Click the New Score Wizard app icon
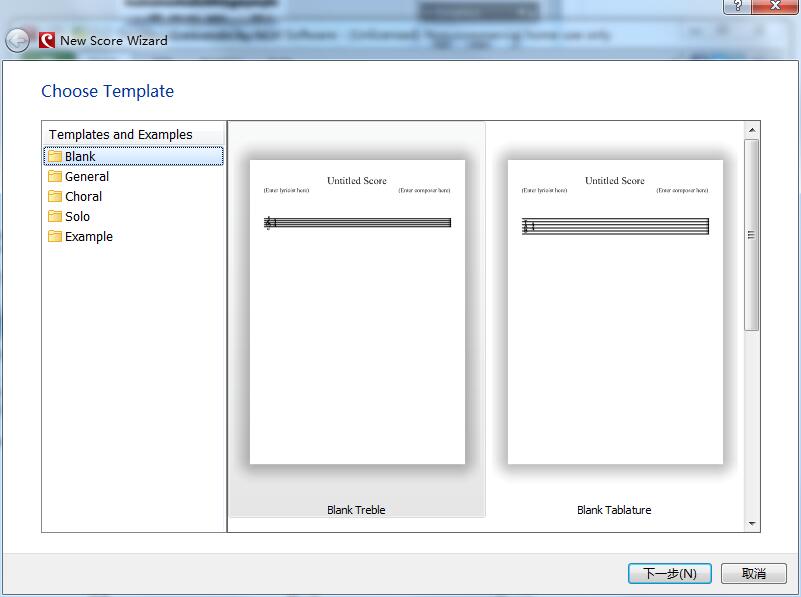 (x=46, y=40)
